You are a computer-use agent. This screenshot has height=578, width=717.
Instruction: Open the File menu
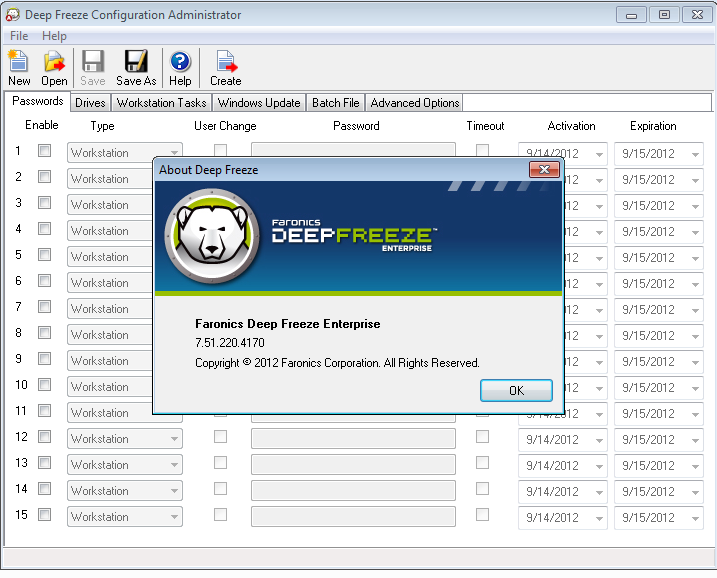click(x=19, y=36)
